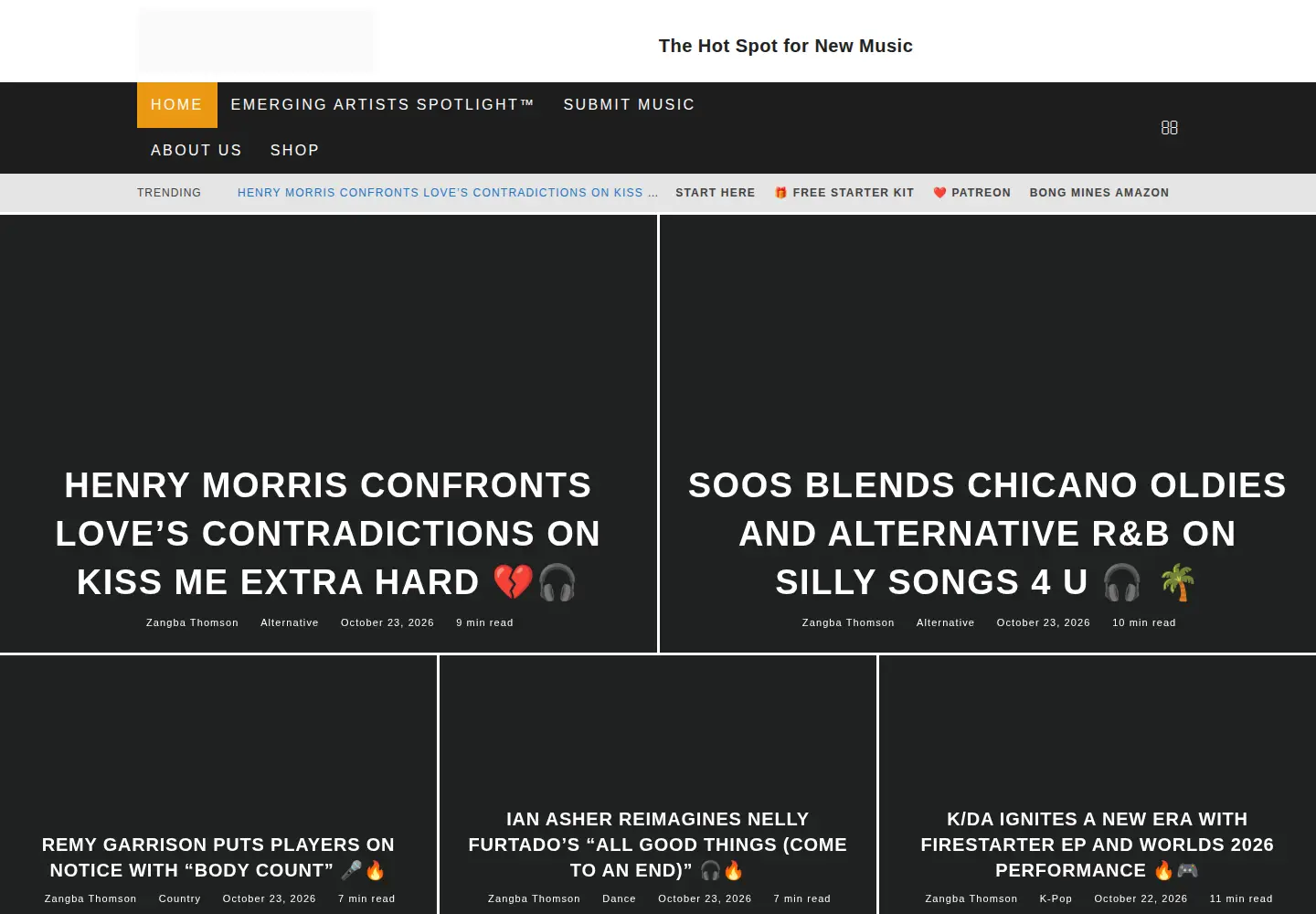This screenshot has height=914, width=1316.
Task: Visit the SHOP menu item
Action: (294, 151)
